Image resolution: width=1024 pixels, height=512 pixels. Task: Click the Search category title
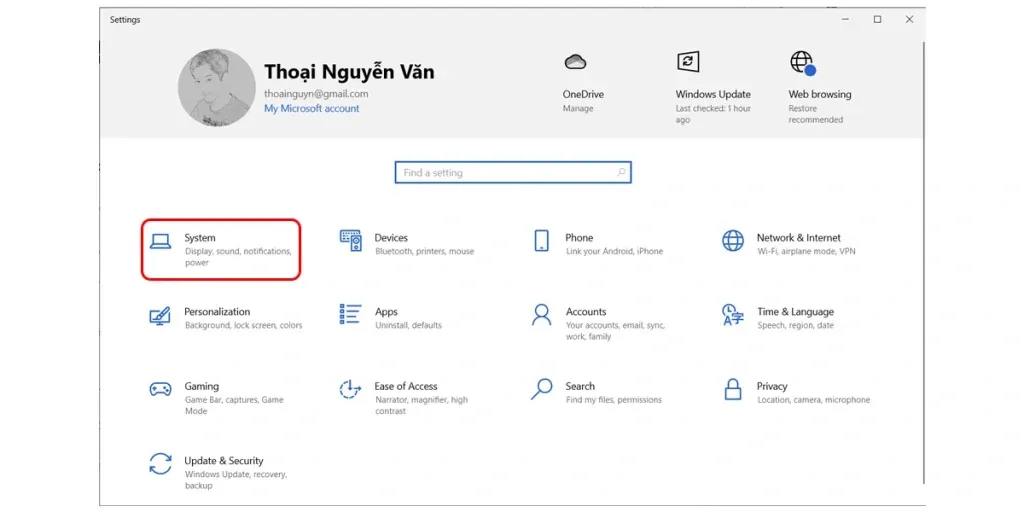580,386
